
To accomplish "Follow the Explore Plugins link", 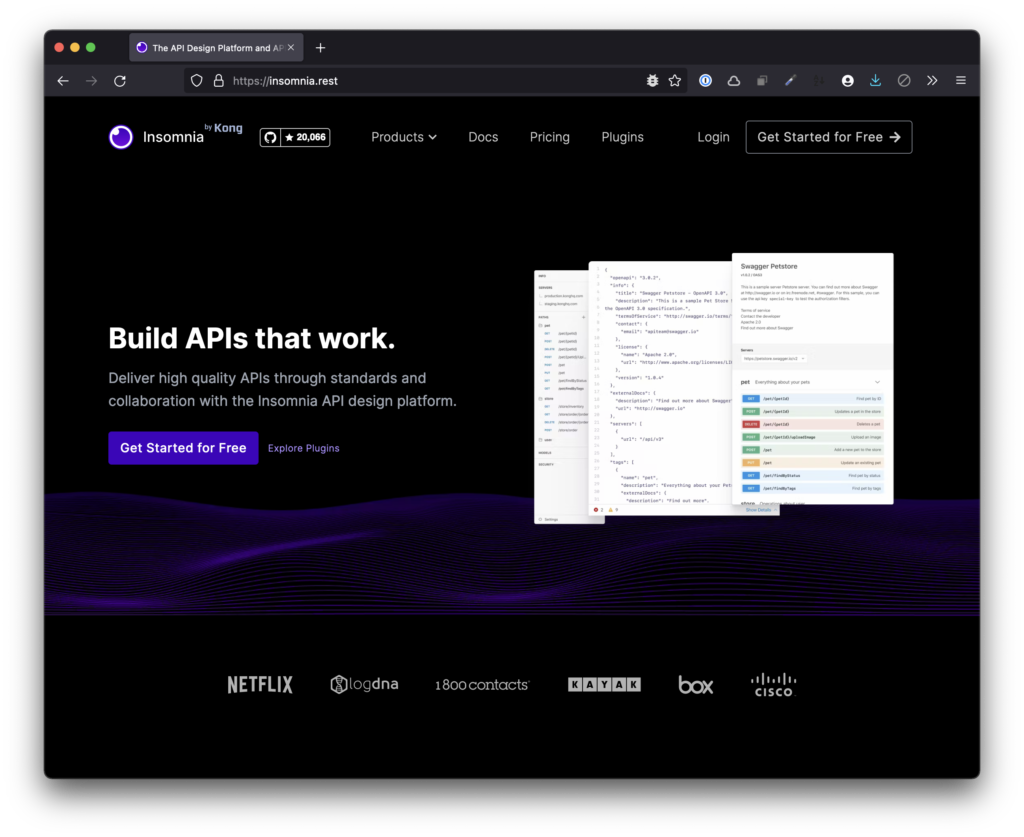I will 304,448.
